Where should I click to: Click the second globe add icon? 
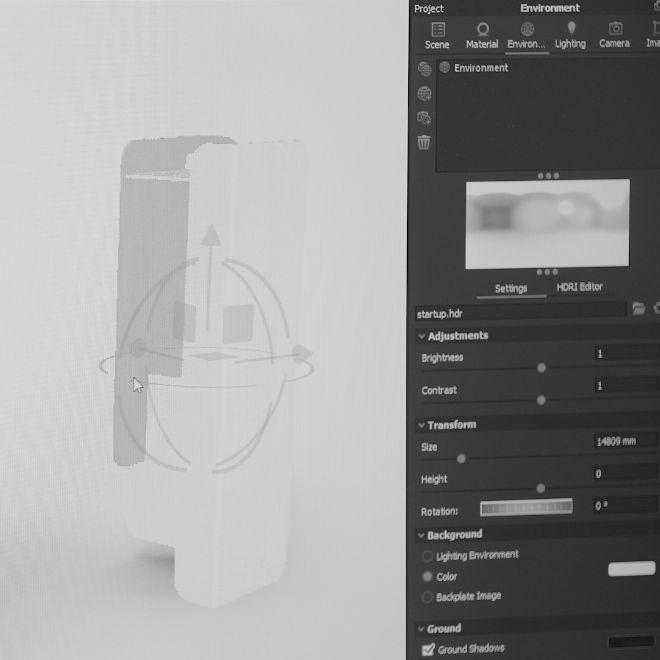424,93
